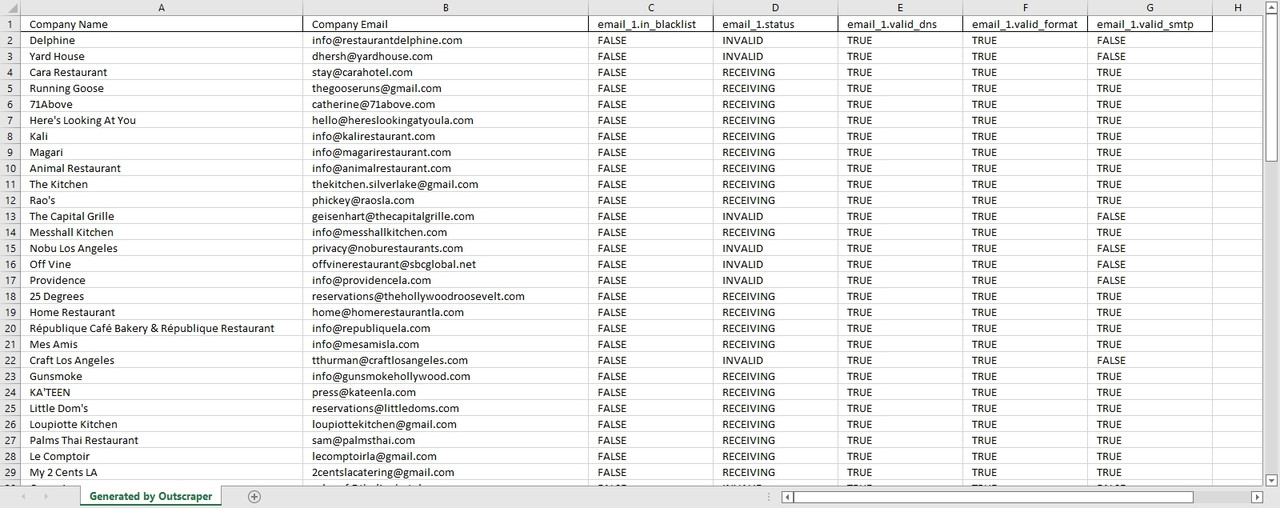Click horizontal scrollbar right arrow
This screenshot has height=508, width=1280.
(1257, 497)
